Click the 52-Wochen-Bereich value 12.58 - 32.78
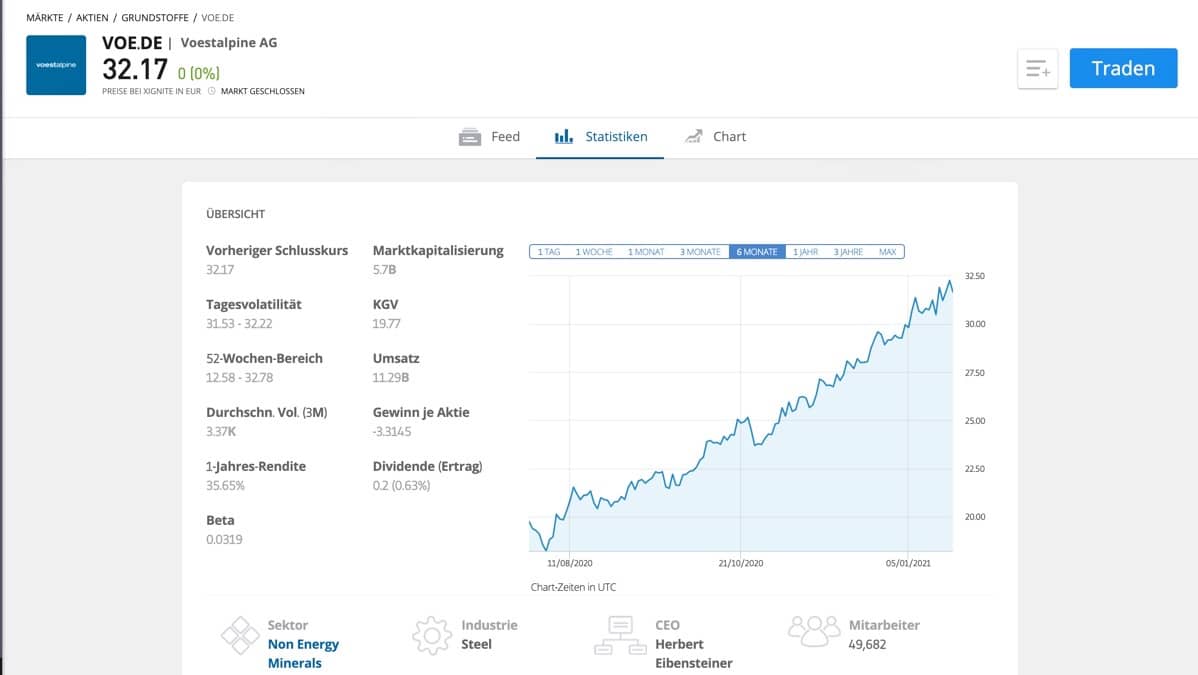1198x675 pixels. (239, 378)
